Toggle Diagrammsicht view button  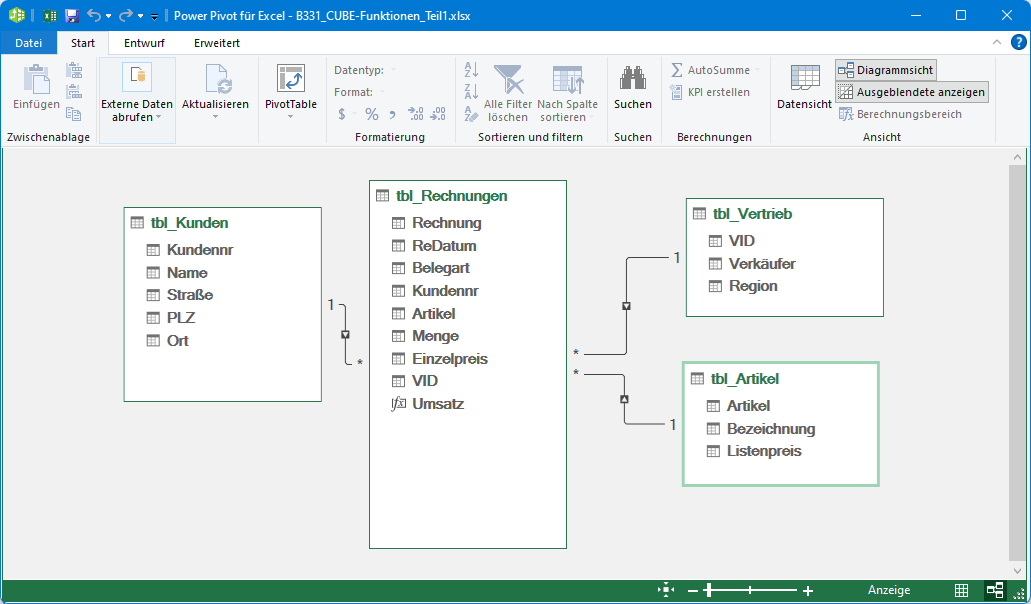[886, 70]
